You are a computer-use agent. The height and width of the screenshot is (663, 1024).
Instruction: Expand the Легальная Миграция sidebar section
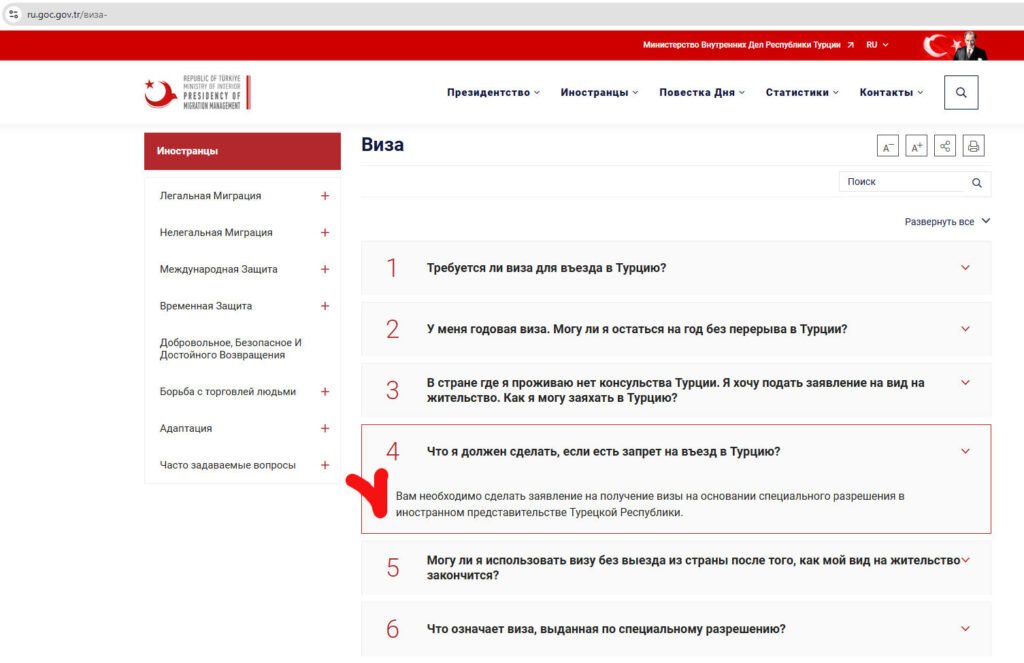[324, 196]
